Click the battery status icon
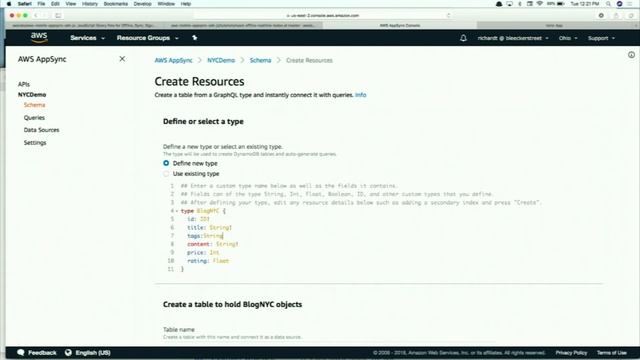Image resolution: width=640 pixels, height=360 pixels. (x=561, y=4)
